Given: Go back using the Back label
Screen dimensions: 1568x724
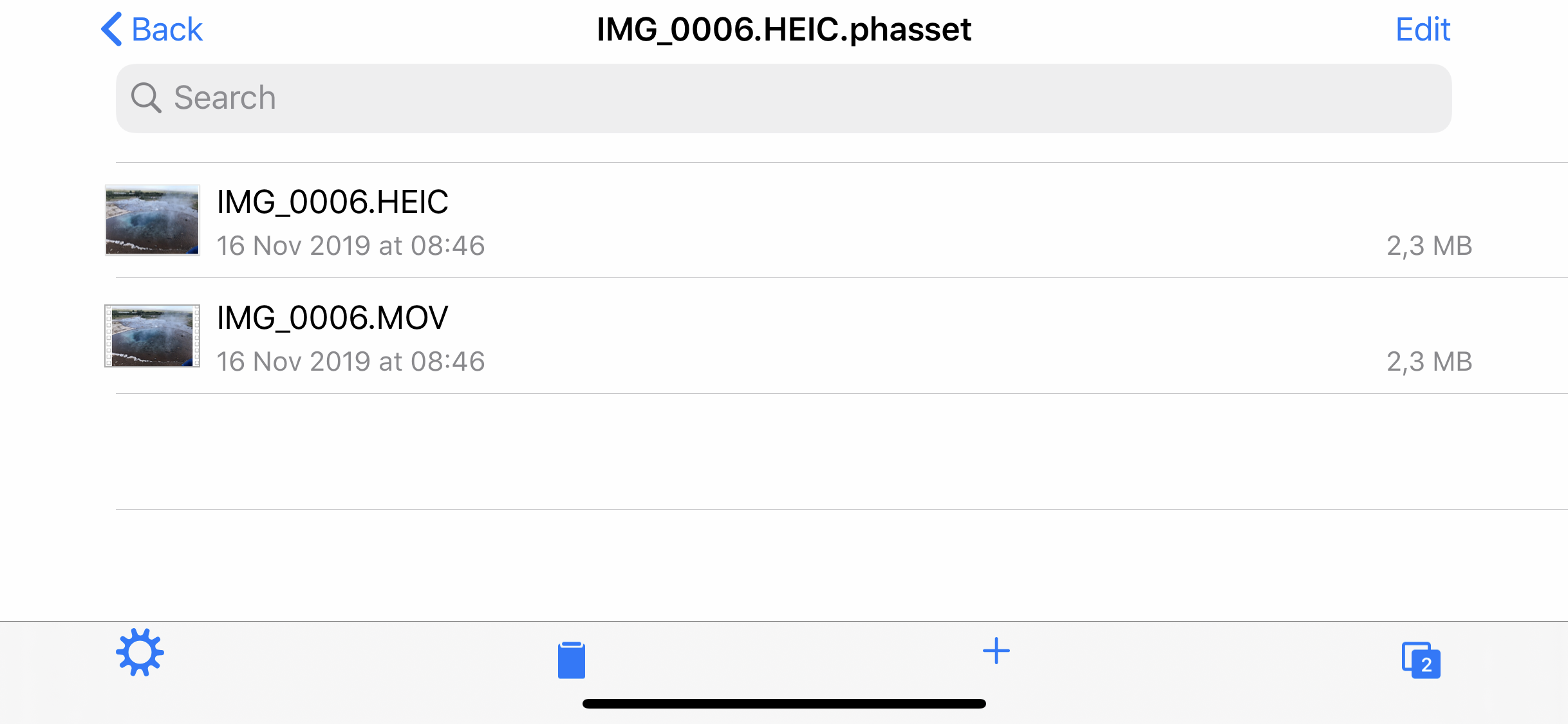Looking at the screenshot, I should tap(167, 30).
